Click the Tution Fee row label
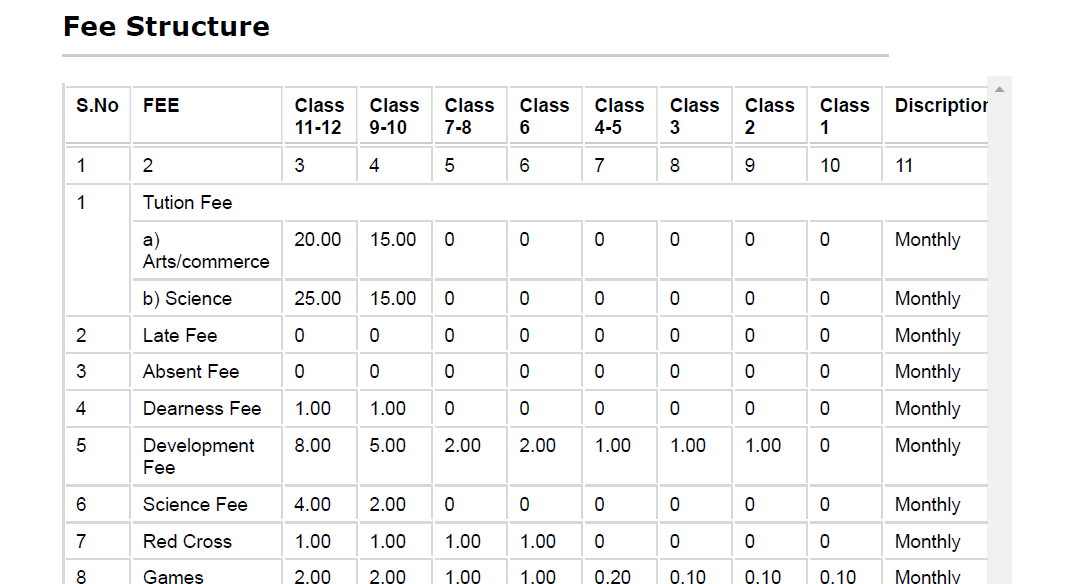Viewport: 1072px width, 584px height. tap(188, 203)
